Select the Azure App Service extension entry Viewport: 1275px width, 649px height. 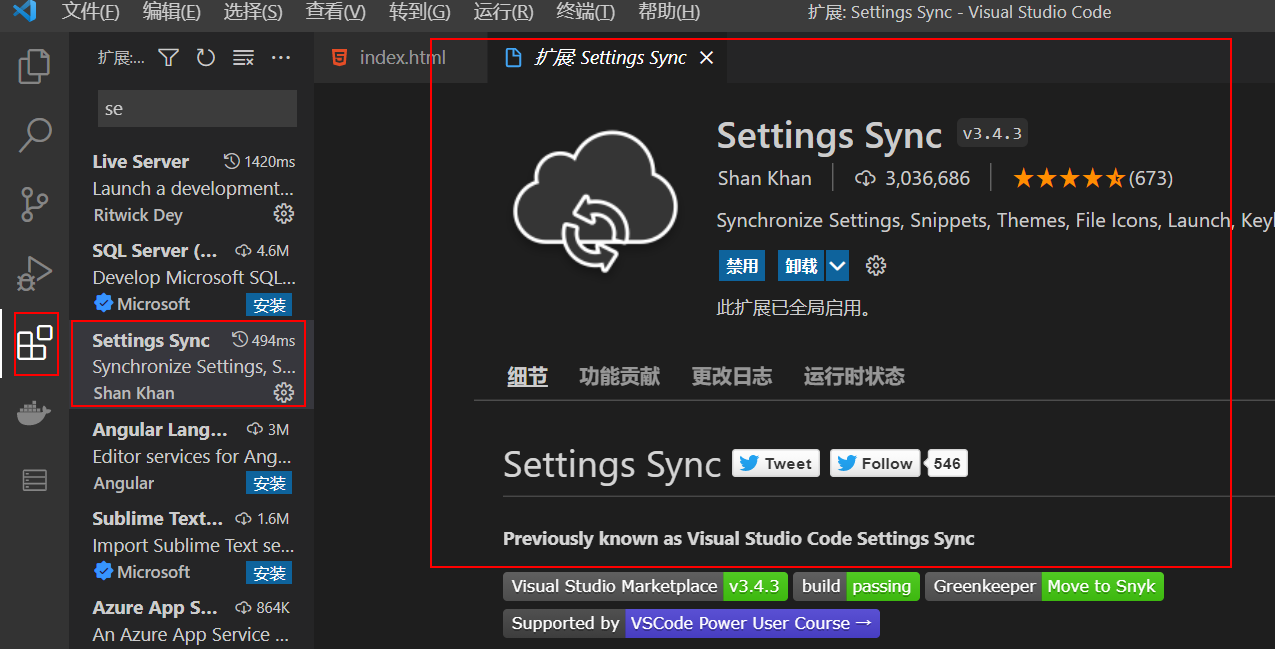click(192, 619)
